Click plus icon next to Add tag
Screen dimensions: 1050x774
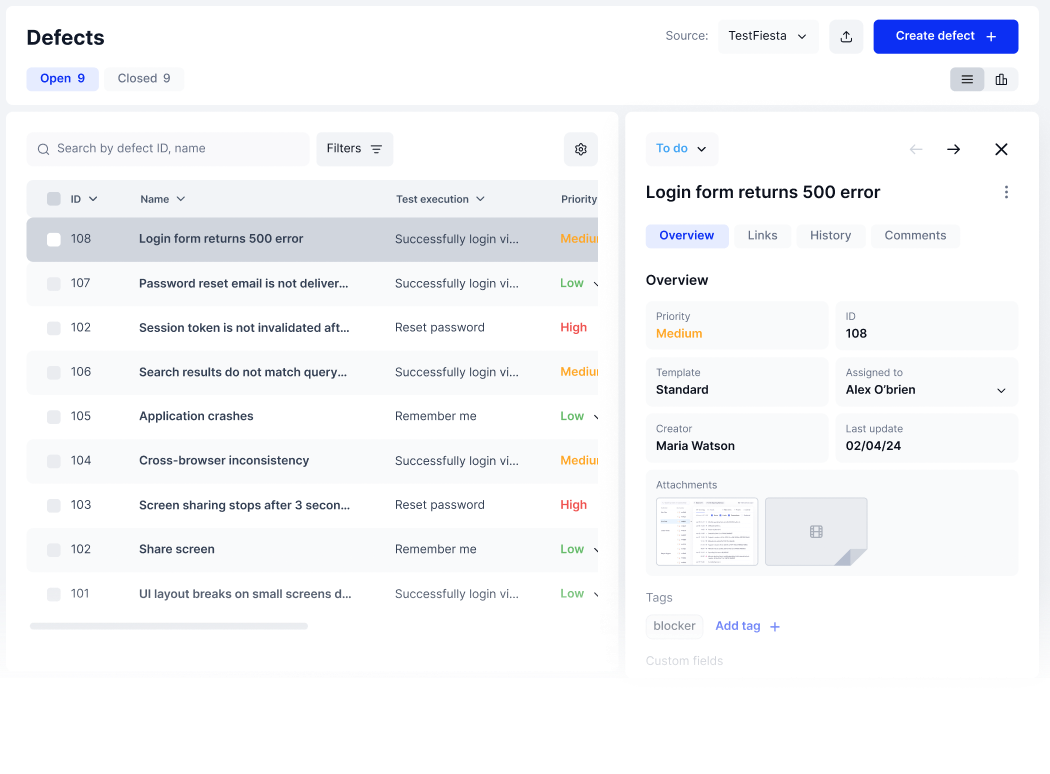tap(775, 627)
